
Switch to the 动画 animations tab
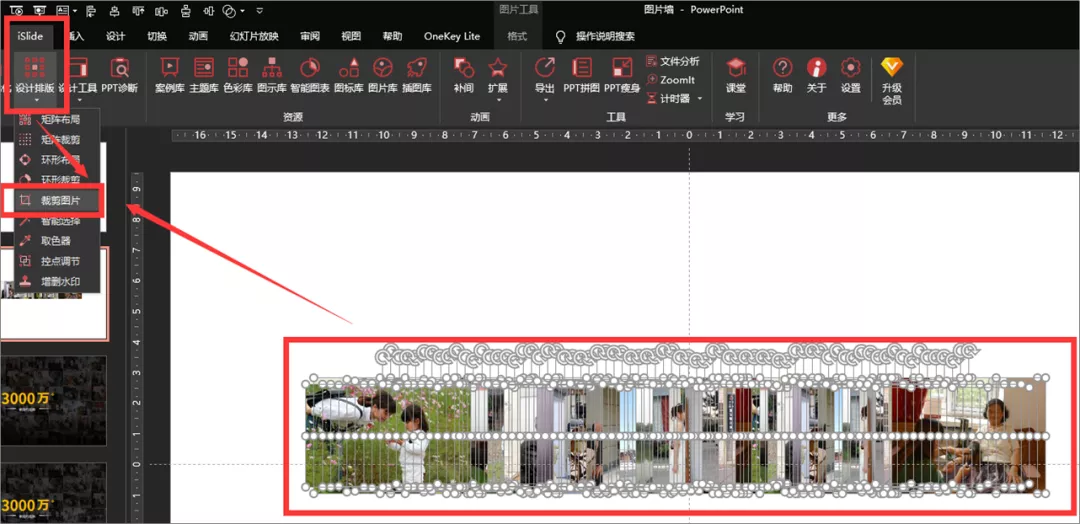(x=198, y=36)
